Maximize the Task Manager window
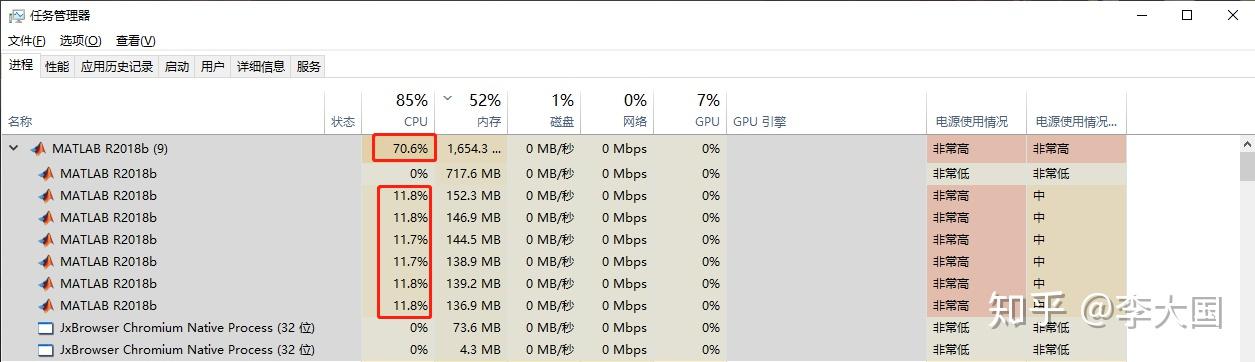1255x362 pixels. pyautogui.click(x=1186, y=15)
